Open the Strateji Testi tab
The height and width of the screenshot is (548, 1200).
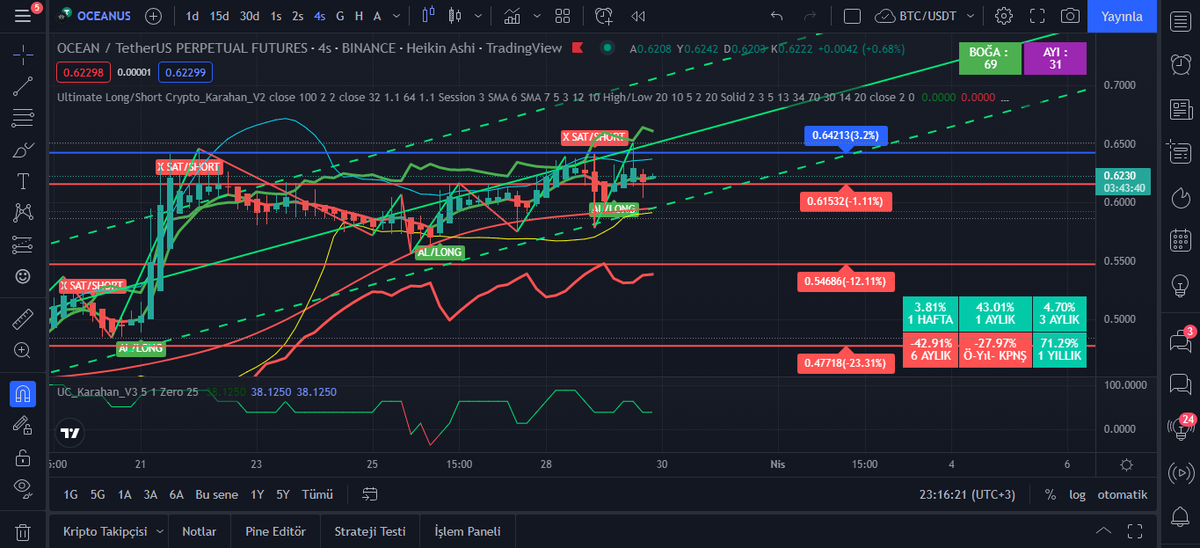371,531
